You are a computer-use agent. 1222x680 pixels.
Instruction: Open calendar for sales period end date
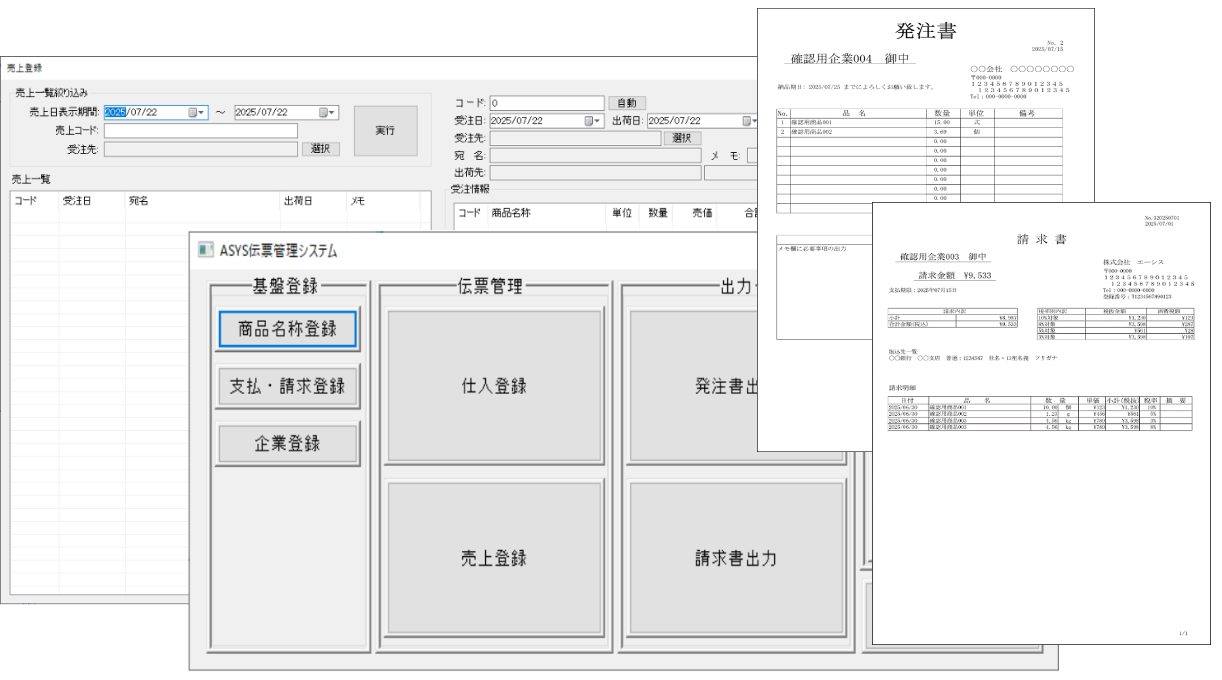(327, 113)
